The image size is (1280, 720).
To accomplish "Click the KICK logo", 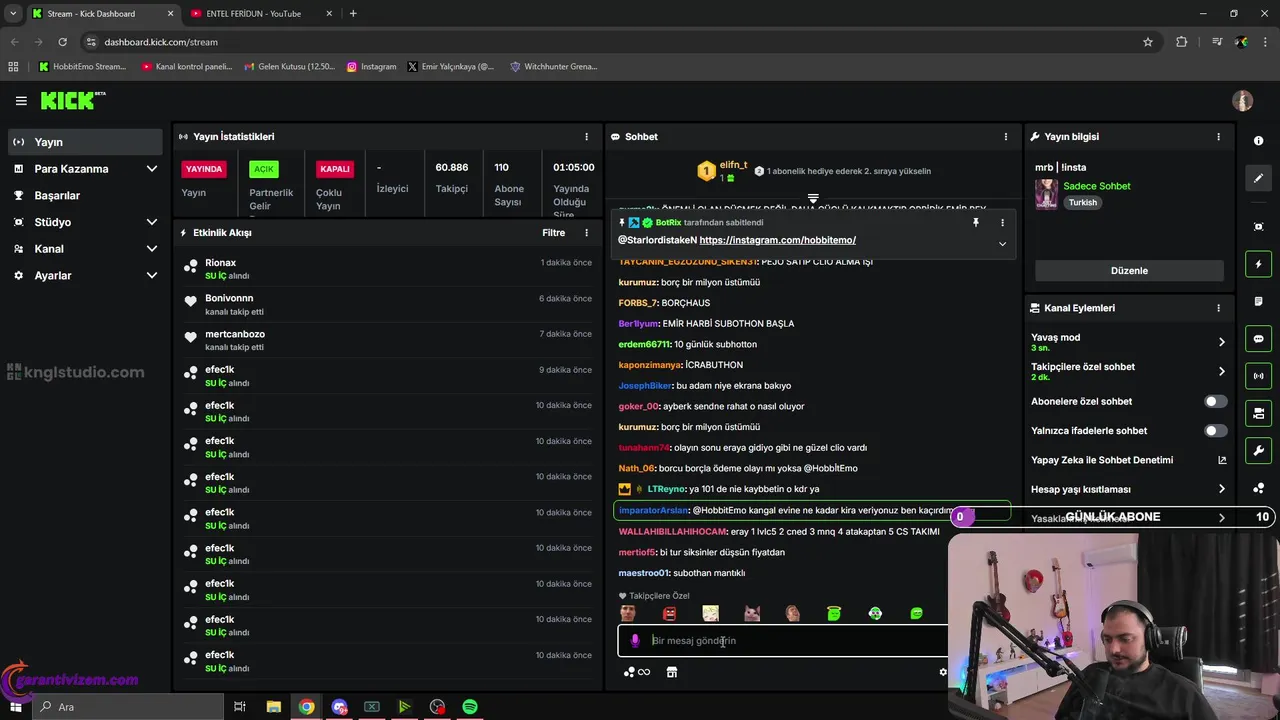I will point(72,100).
